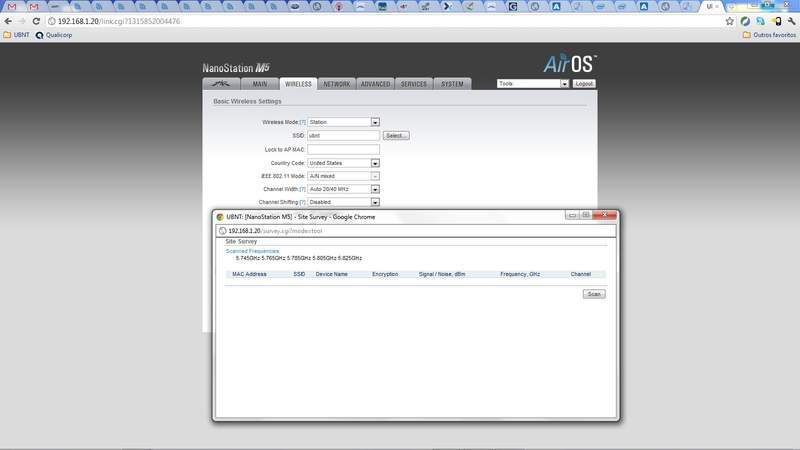This screenshot has height=450, width=800.
Task: Open the UBNT bookmarks folder
Action: click(16, 35)
